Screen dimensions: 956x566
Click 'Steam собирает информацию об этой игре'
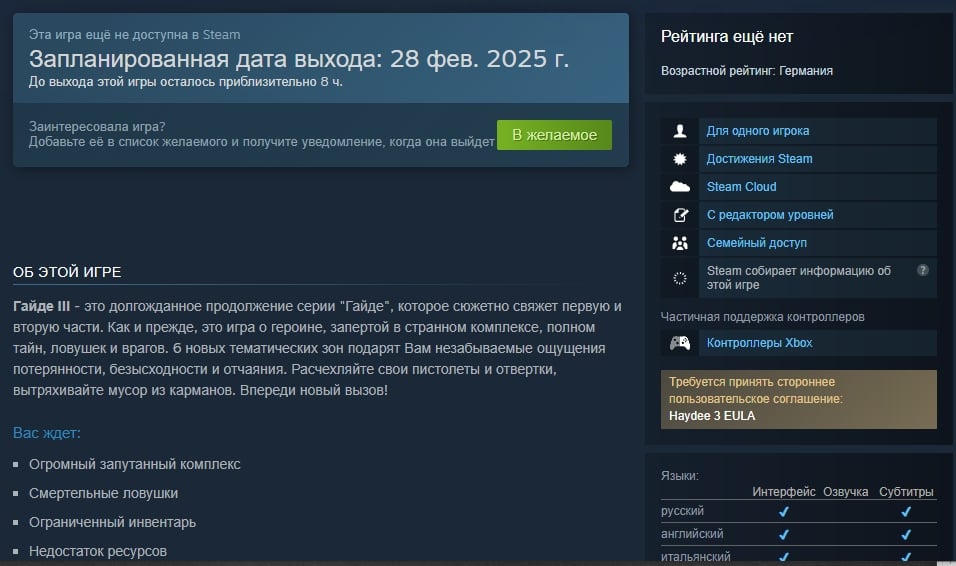799,278
